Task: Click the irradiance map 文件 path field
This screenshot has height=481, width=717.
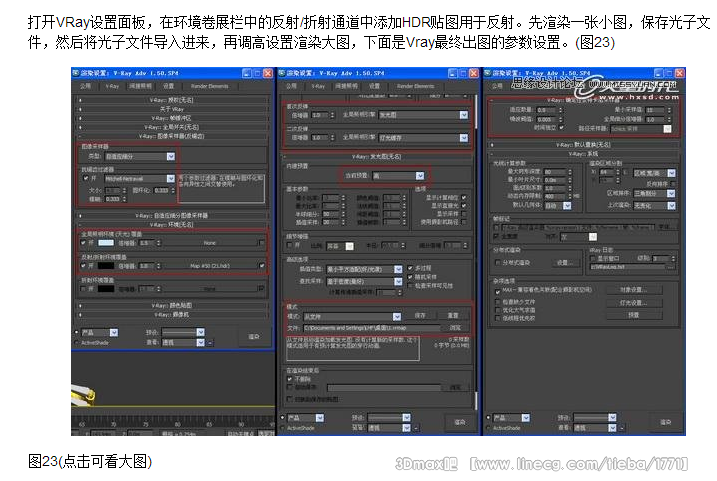Action: 372,328
